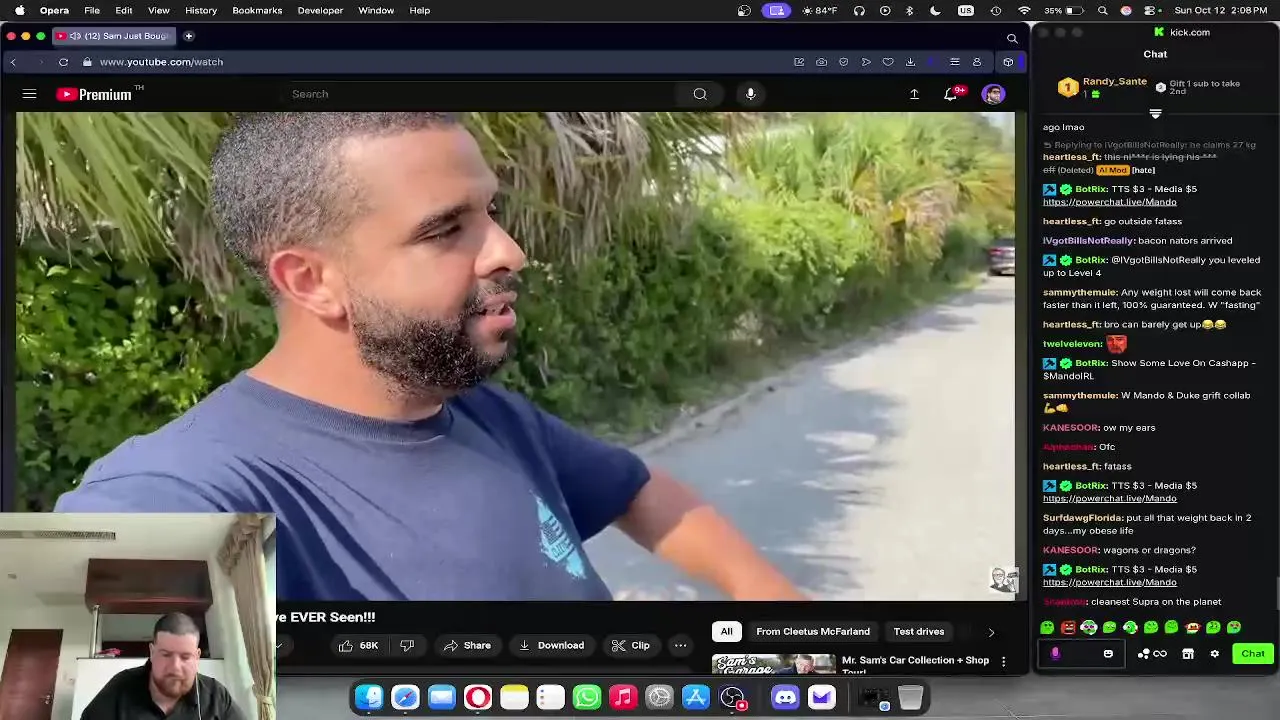Focus the YouTube search field

(x=480, y=94)
